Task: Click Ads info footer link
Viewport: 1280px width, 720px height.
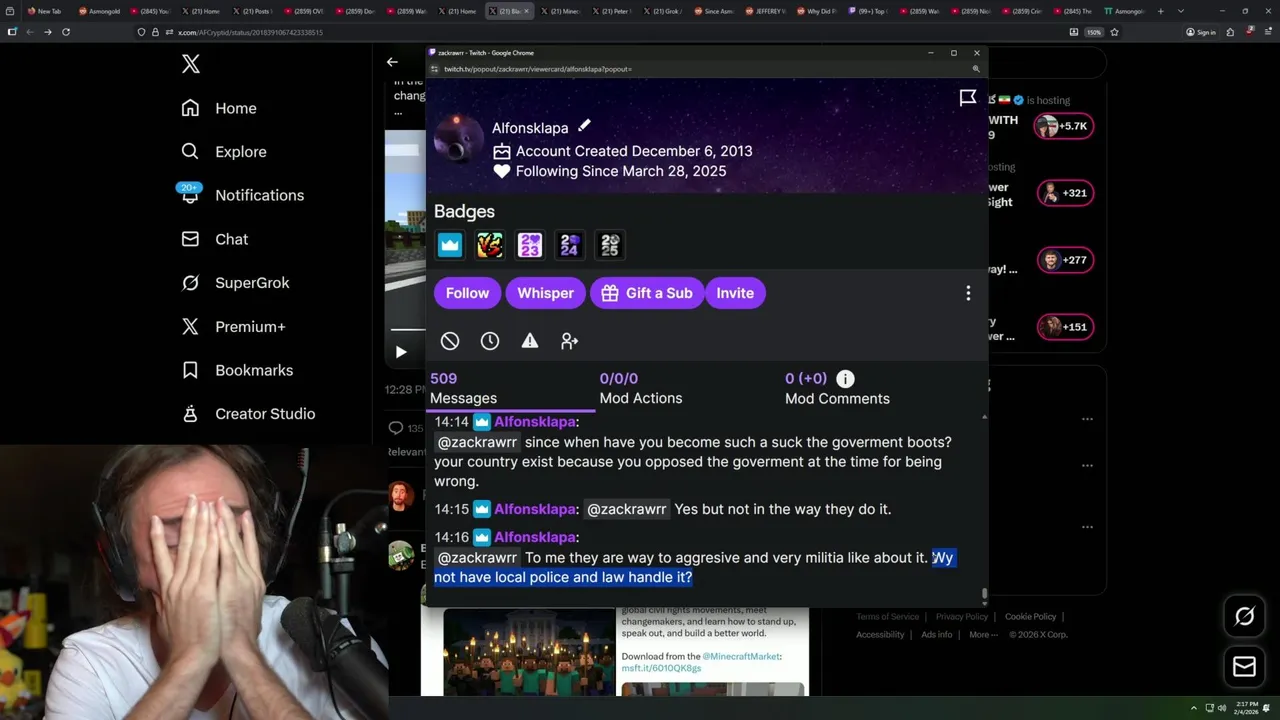Action: click(937, 635)
